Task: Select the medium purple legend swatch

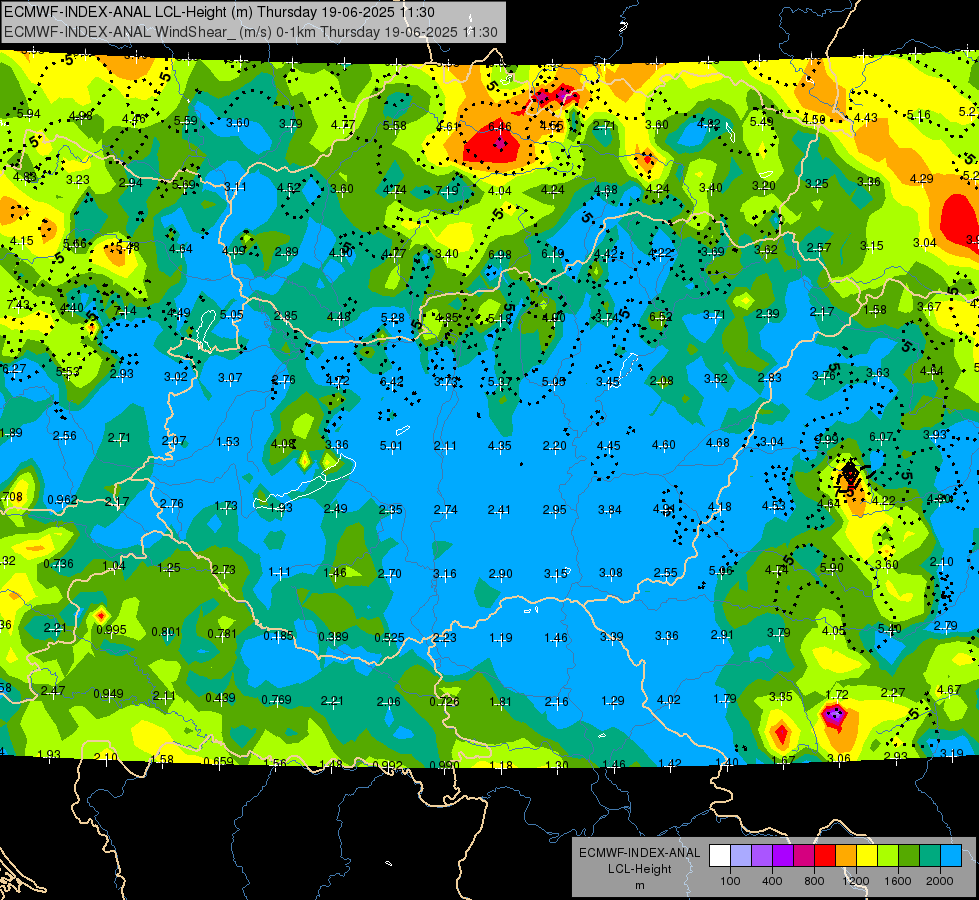Action: [x=762, y=856]
